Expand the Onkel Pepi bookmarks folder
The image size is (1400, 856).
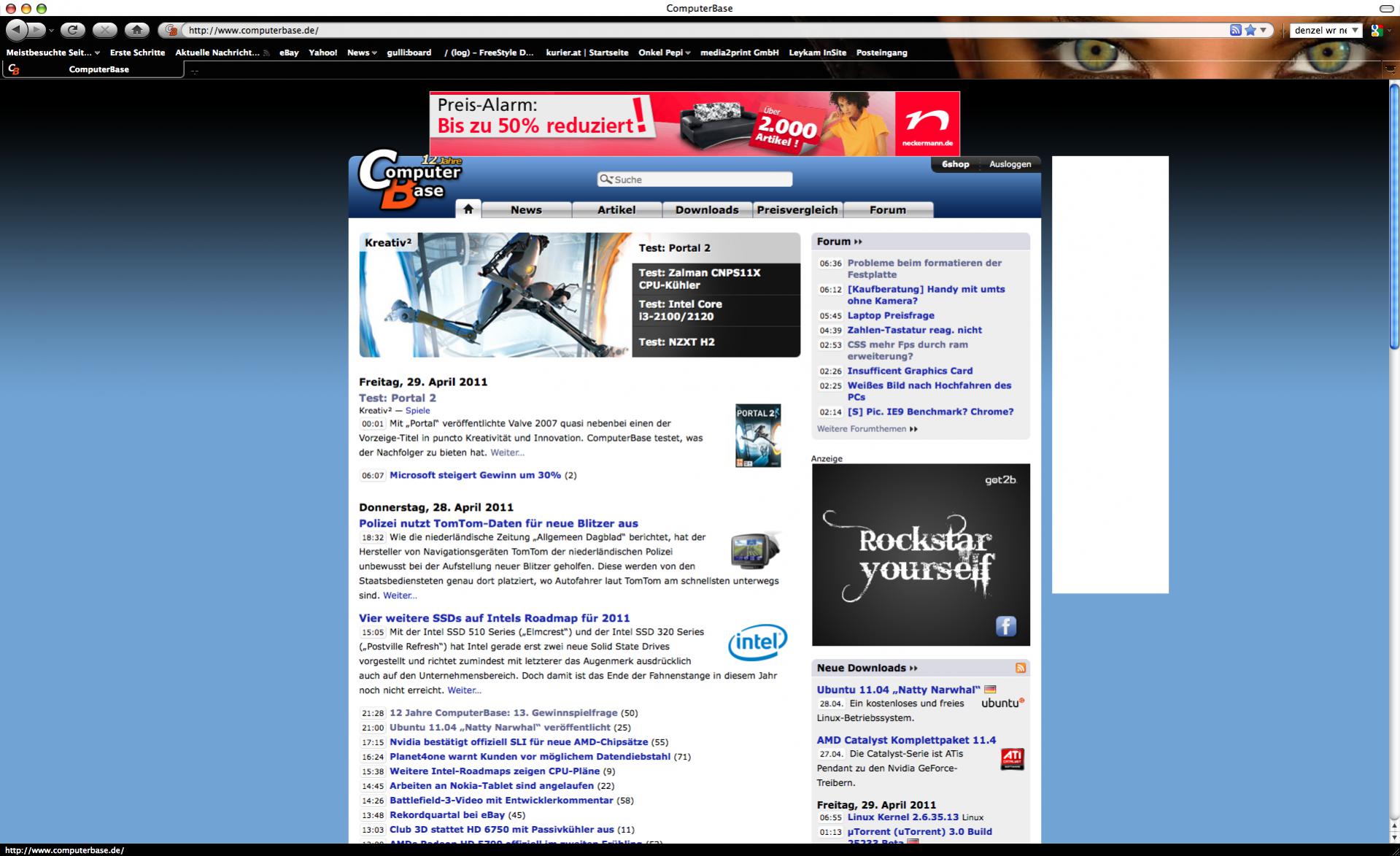[664, 53]
